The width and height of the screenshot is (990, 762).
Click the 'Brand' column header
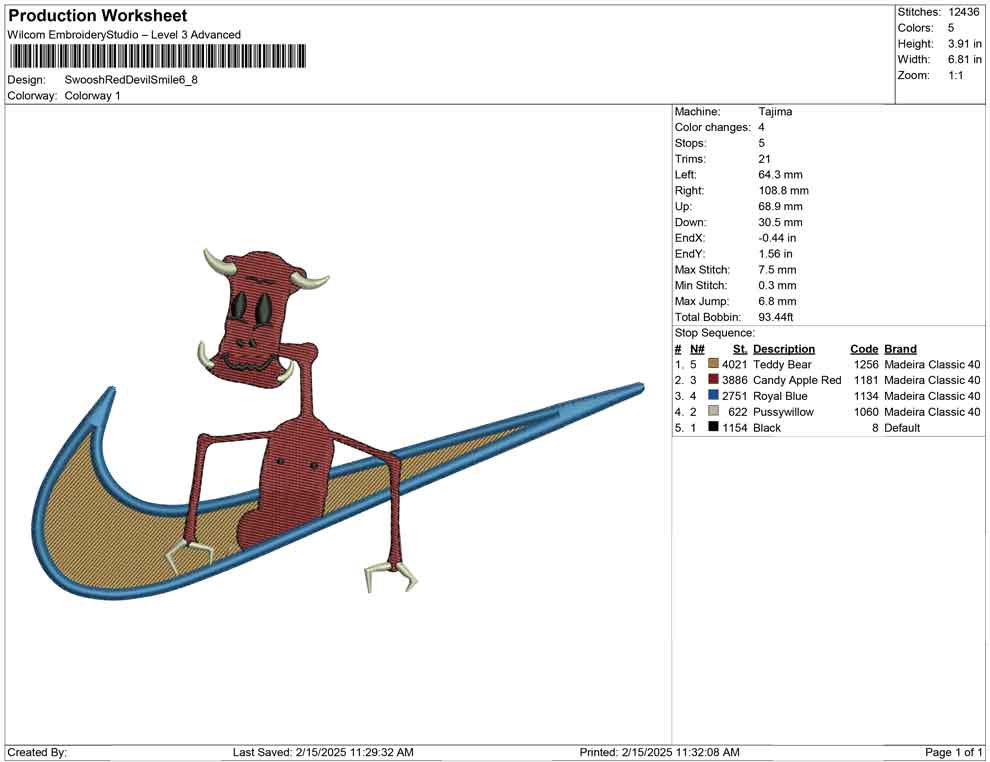[900, 348]
